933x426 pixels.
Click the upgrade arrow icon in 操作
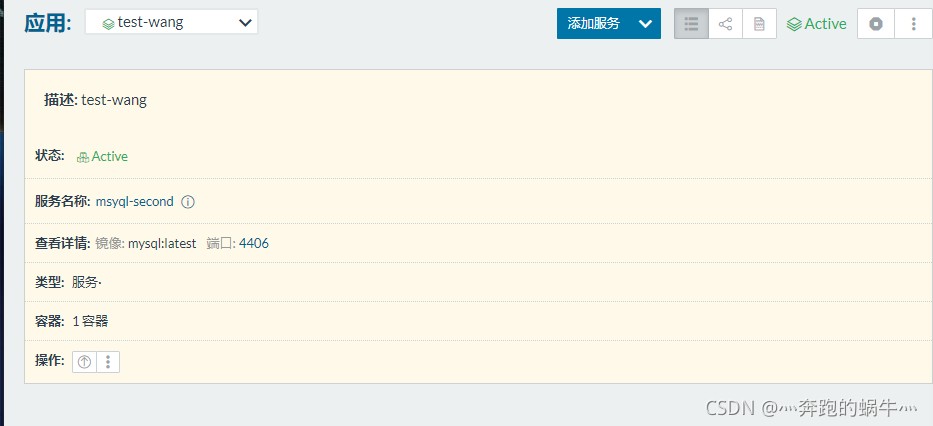coord(85,362)
